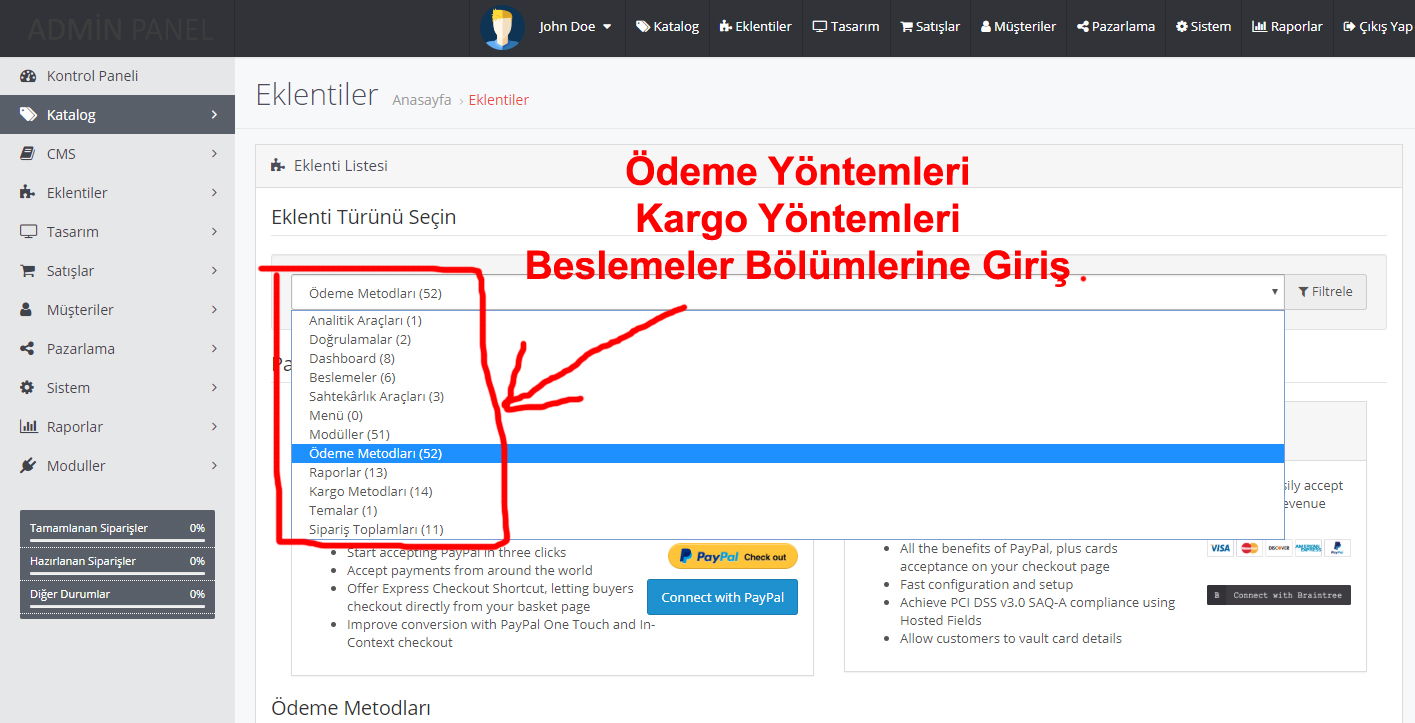Viewport: 1415px width, 723px height.
Task: Expand the CMS sidebar menu chevron
Action: pos(213,153)
